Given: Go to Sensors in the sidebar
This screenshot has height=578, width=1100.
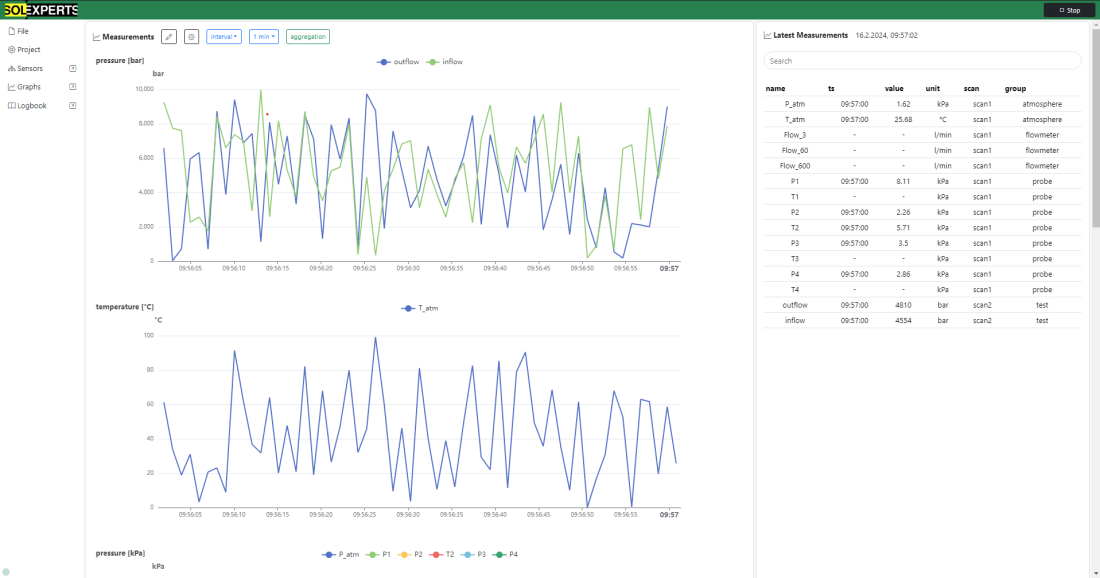Looking at the screenshot, I should [x=25, y=69].
